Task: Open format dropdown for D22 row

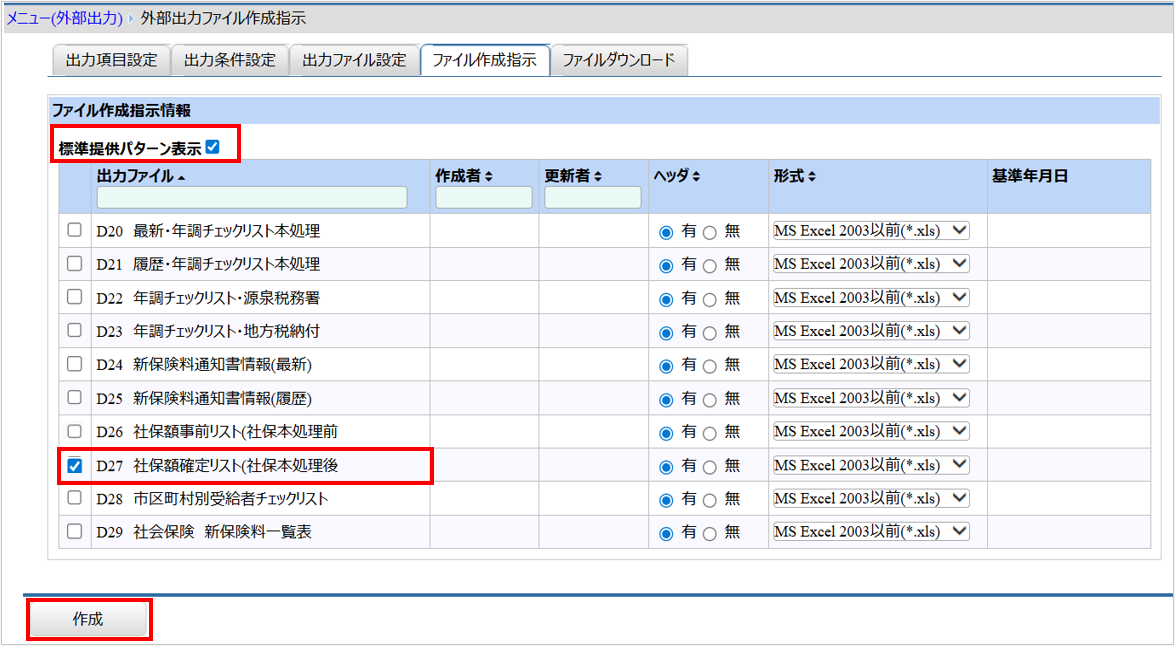Action: coord(871,298)
